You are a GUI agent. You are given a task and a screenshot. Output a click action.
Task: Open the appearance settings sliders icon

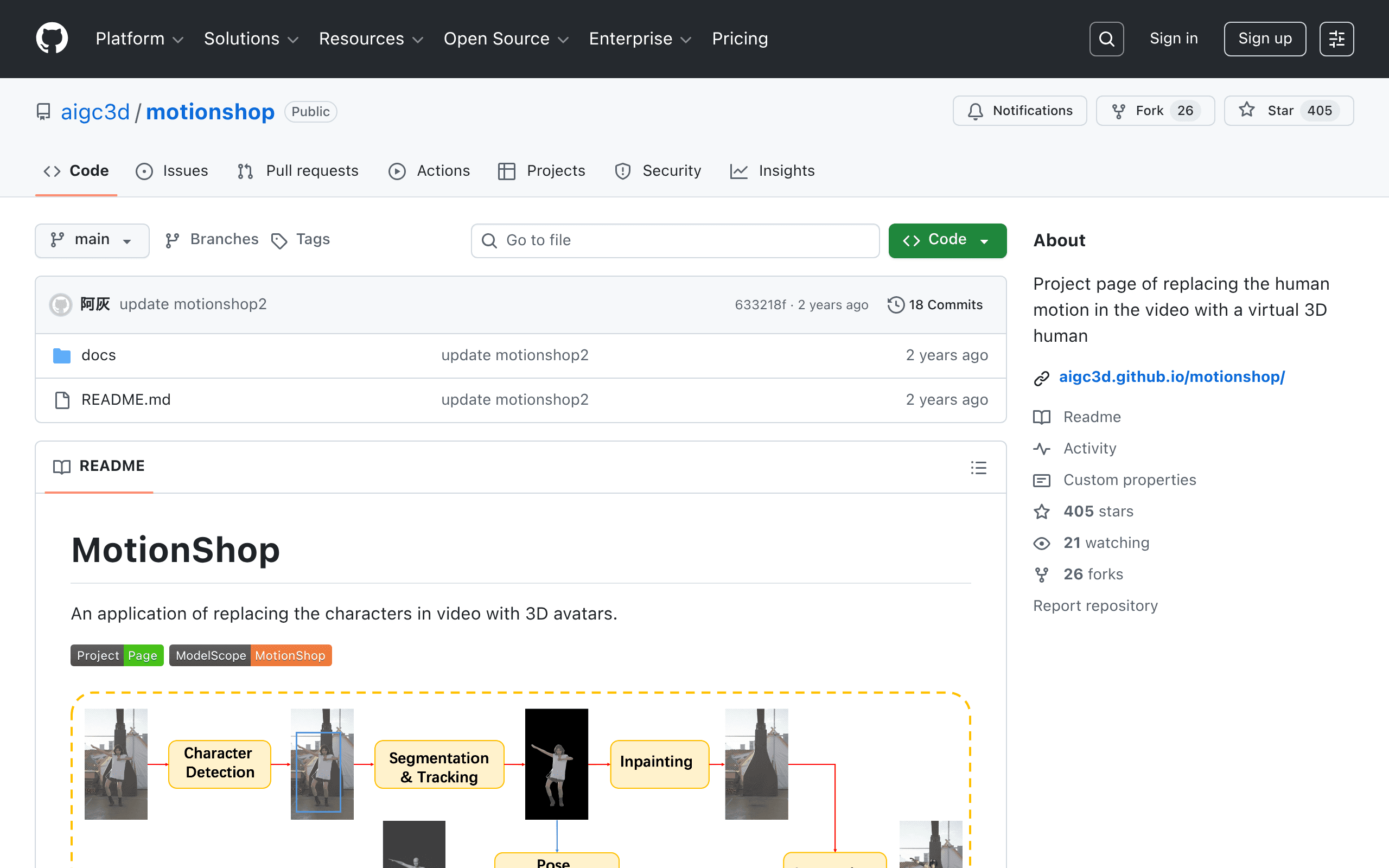tap(1336, 39)
